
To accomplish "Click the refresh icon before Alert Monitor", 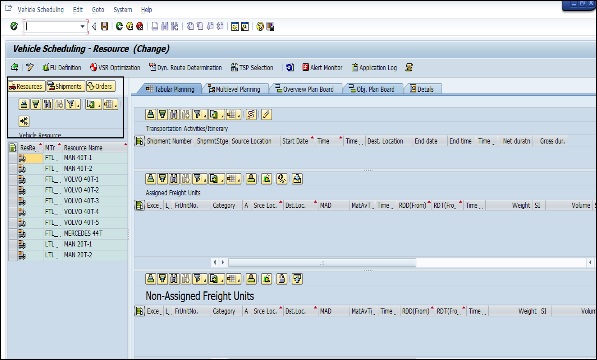I will tap(290, 67).
